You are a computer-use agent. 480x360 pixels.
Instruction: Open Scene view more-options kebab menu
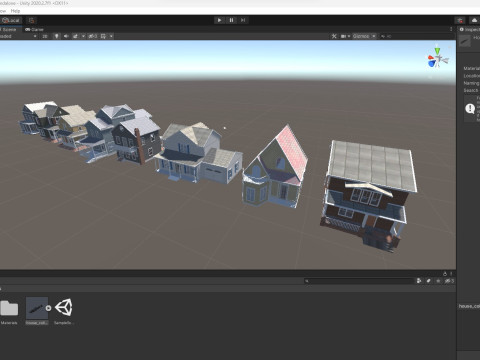(451, 29)
